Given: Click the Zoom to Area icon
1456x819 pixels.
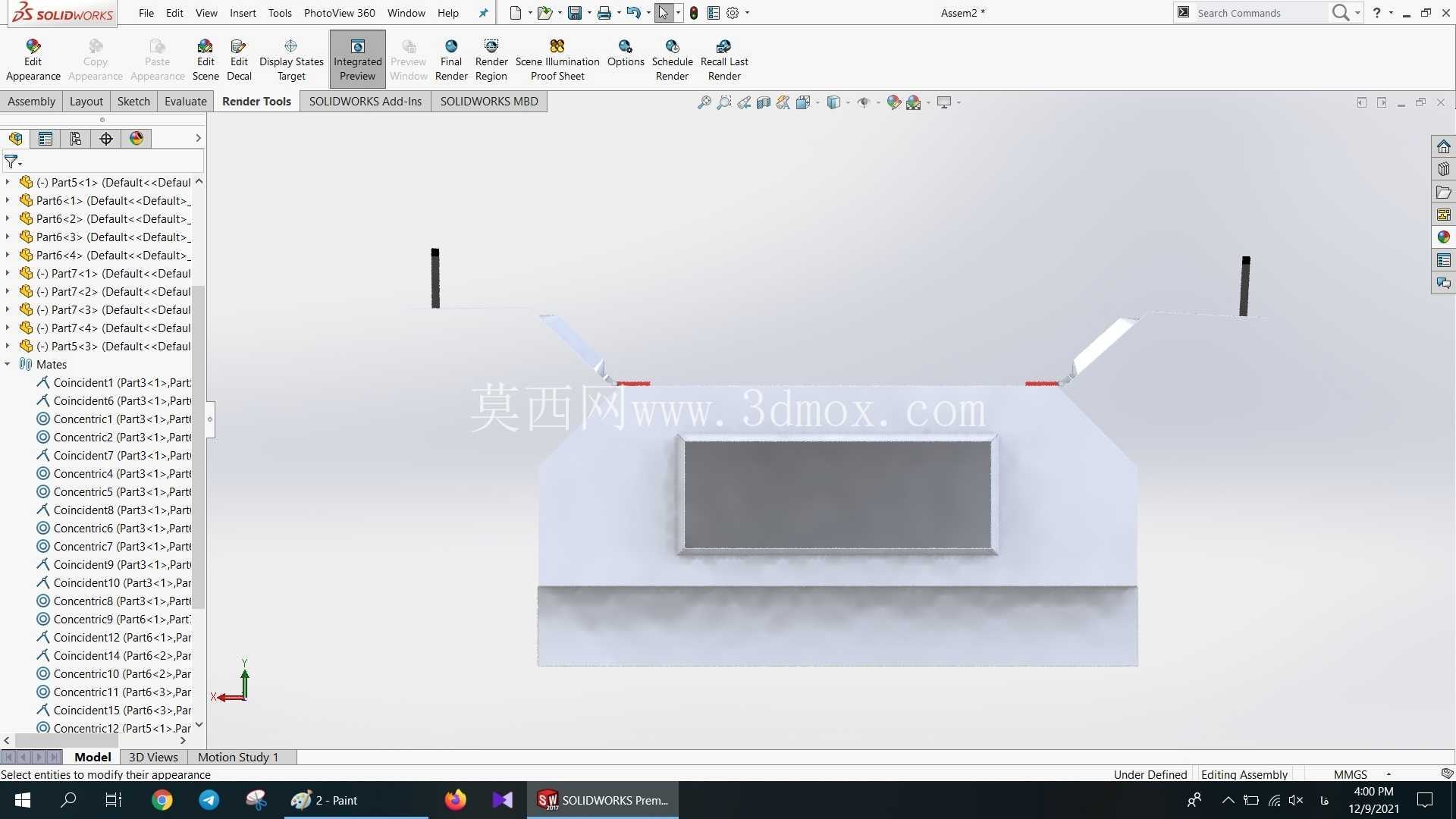Looking at the screenshot, I should pos(724,102).
